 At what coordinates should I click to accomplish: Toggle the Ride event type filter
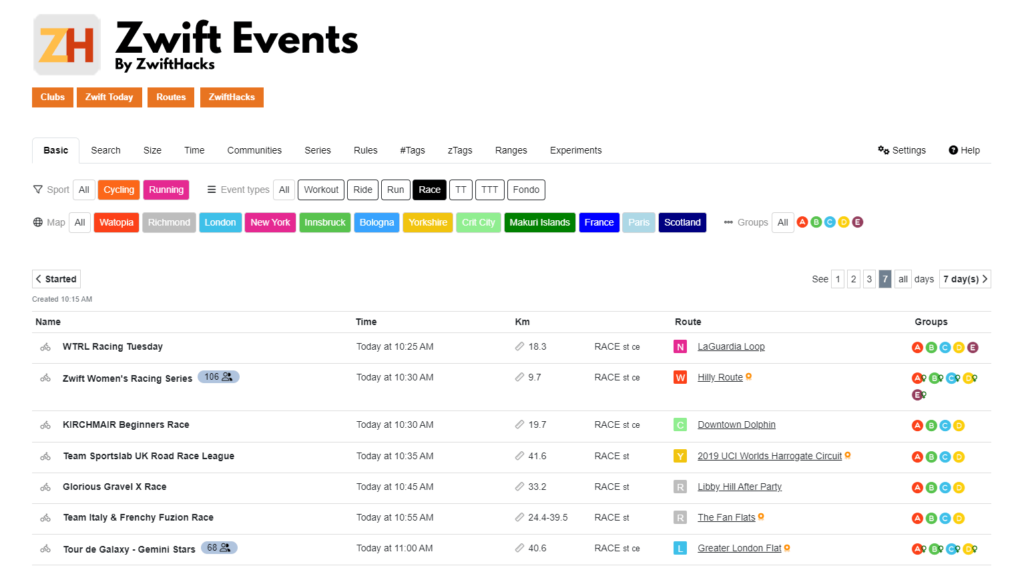tap(362, 190)
